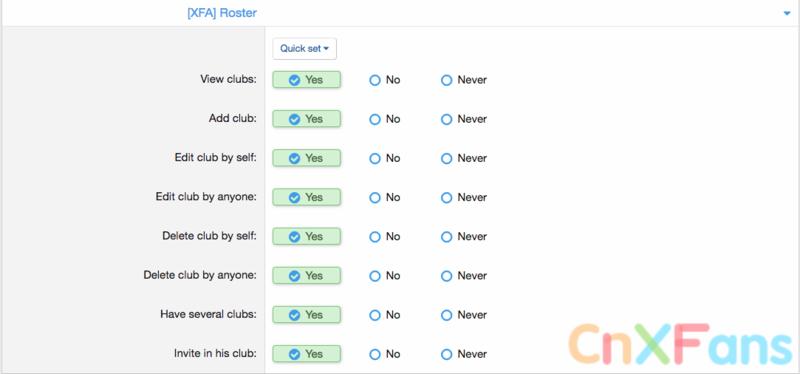Set Add club to Never

pos(464,119)
